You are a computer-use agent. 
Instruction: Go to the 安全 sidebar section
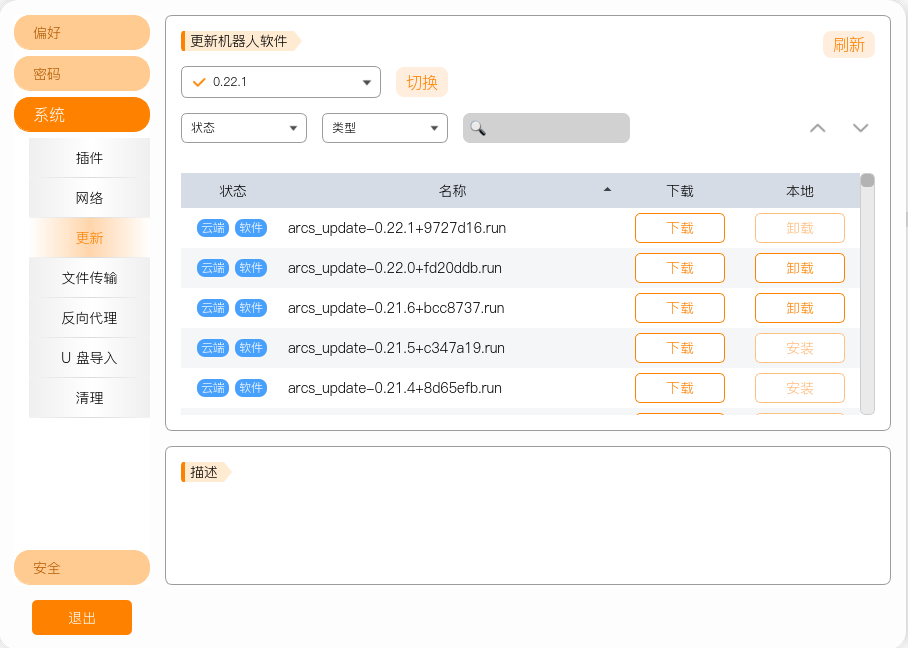pyautogui.click(x=82, y=568)
